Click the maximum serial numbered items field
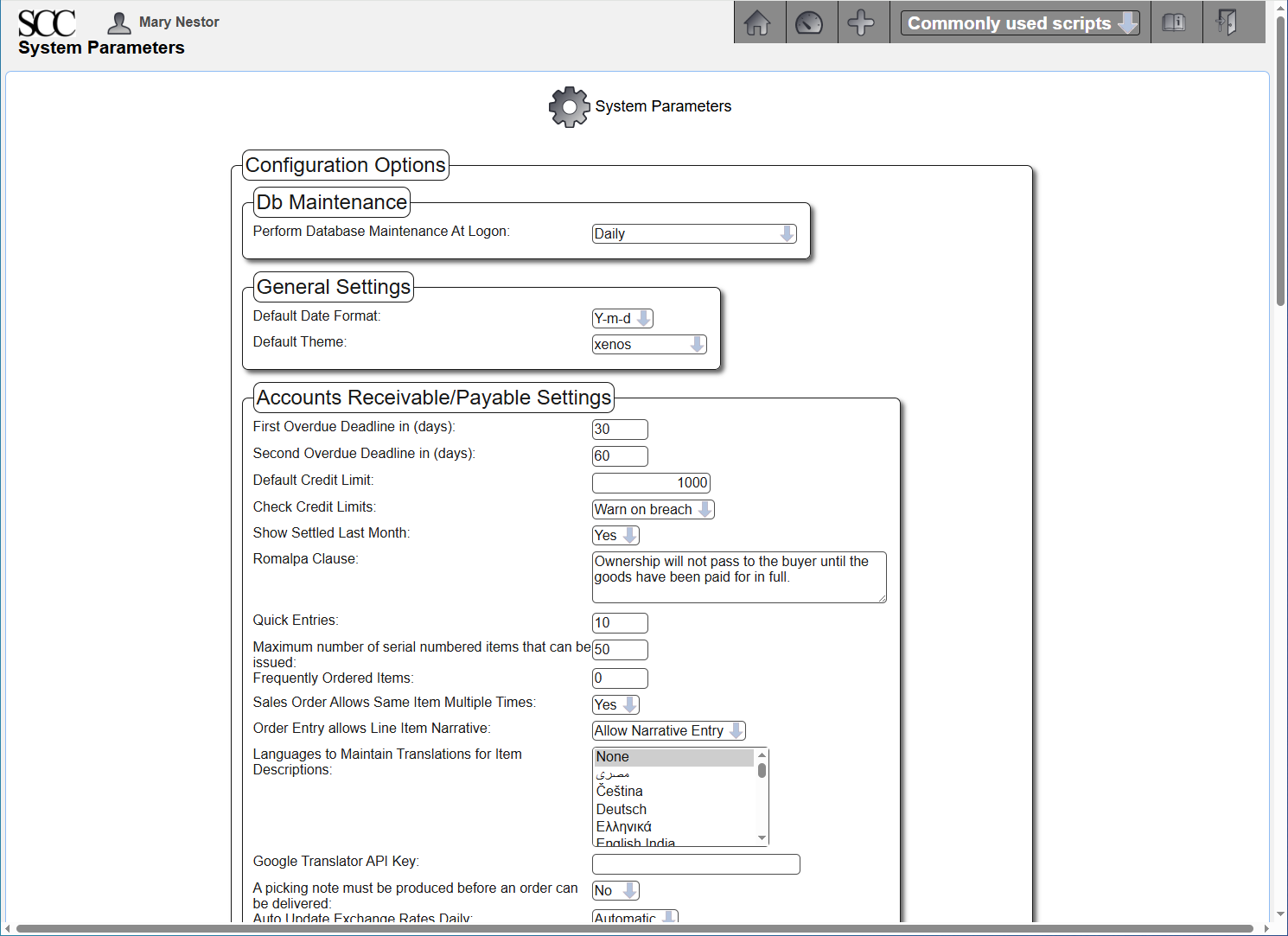Viewport: 1288px width, 936px height. (x=620, y=649)
